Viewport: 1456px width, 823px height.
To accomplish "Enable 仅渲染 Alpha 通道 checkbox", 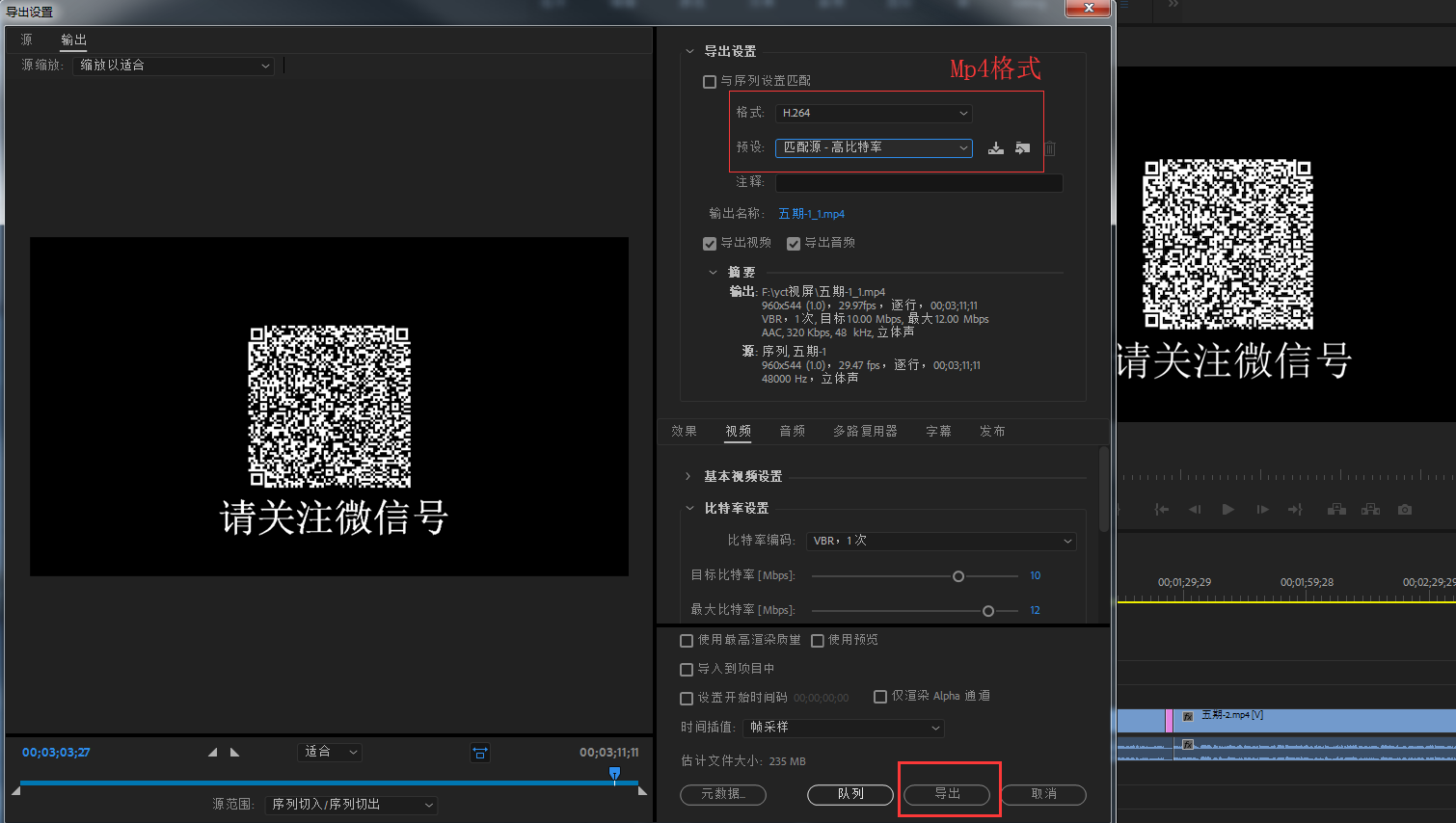I will coord(880,697).
